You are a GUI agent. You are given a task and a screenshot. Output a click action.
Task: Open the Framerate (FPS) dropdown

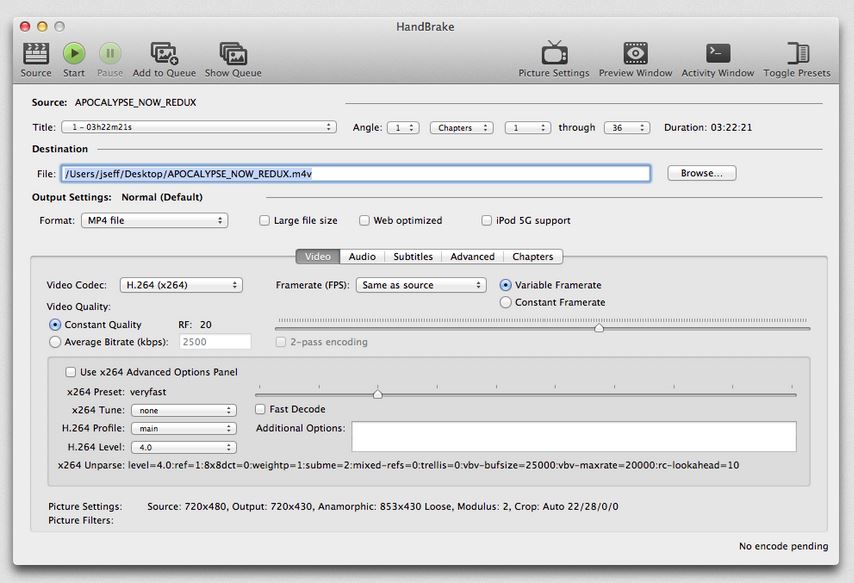[x=421, y=285]
